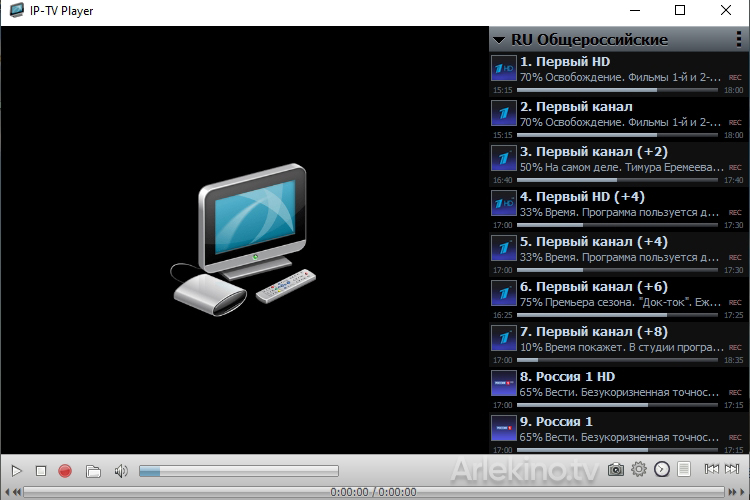Image resolution: width=750 pixels, height=500 pixels.
Task: Adjust the volume slider in the toolbar
Action: 239,471
